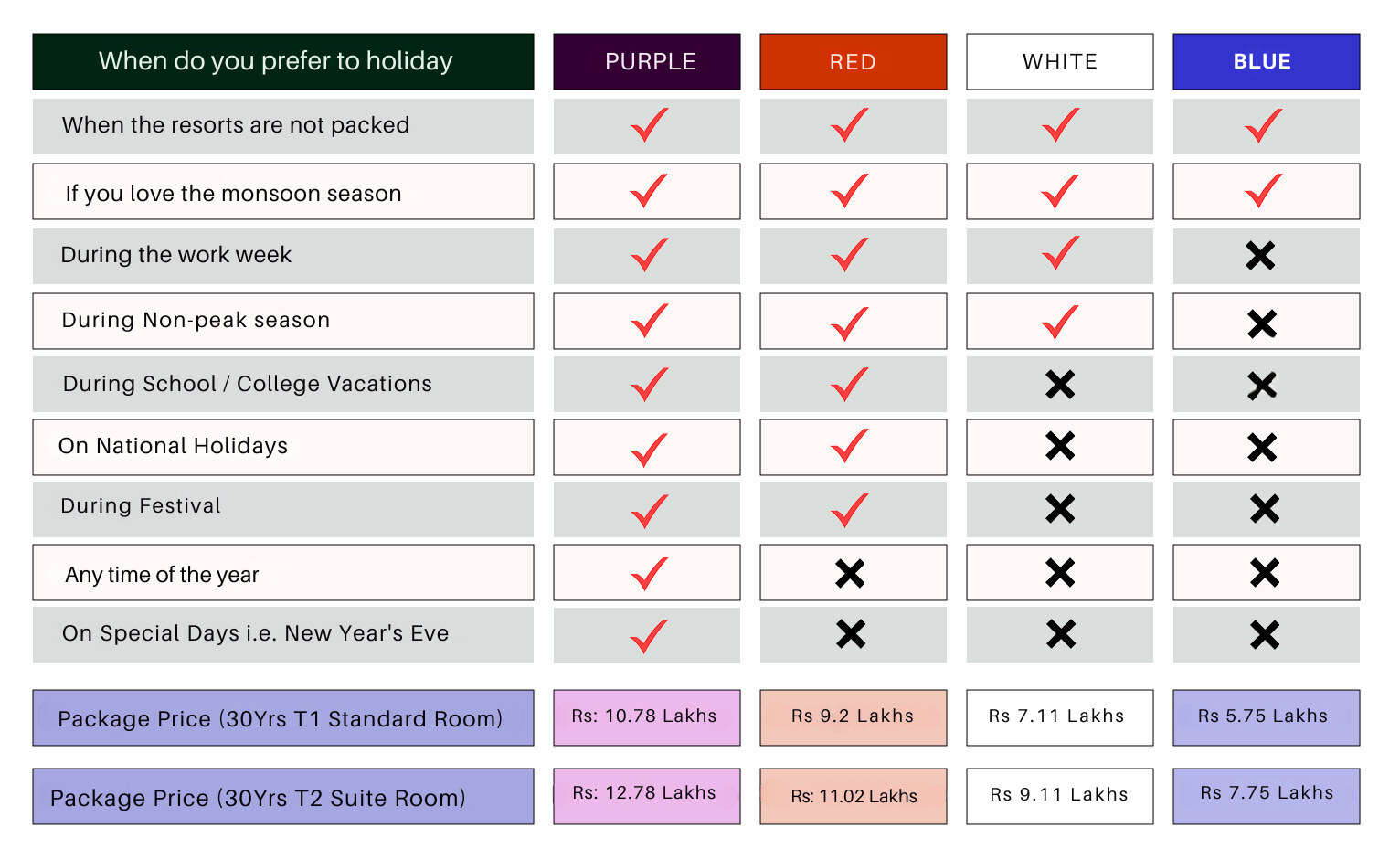This screenshot has height=859, width=1400.
Task: Click the T1 Standard Room package label
Action: pyautogui.click(x=282, y=718)
